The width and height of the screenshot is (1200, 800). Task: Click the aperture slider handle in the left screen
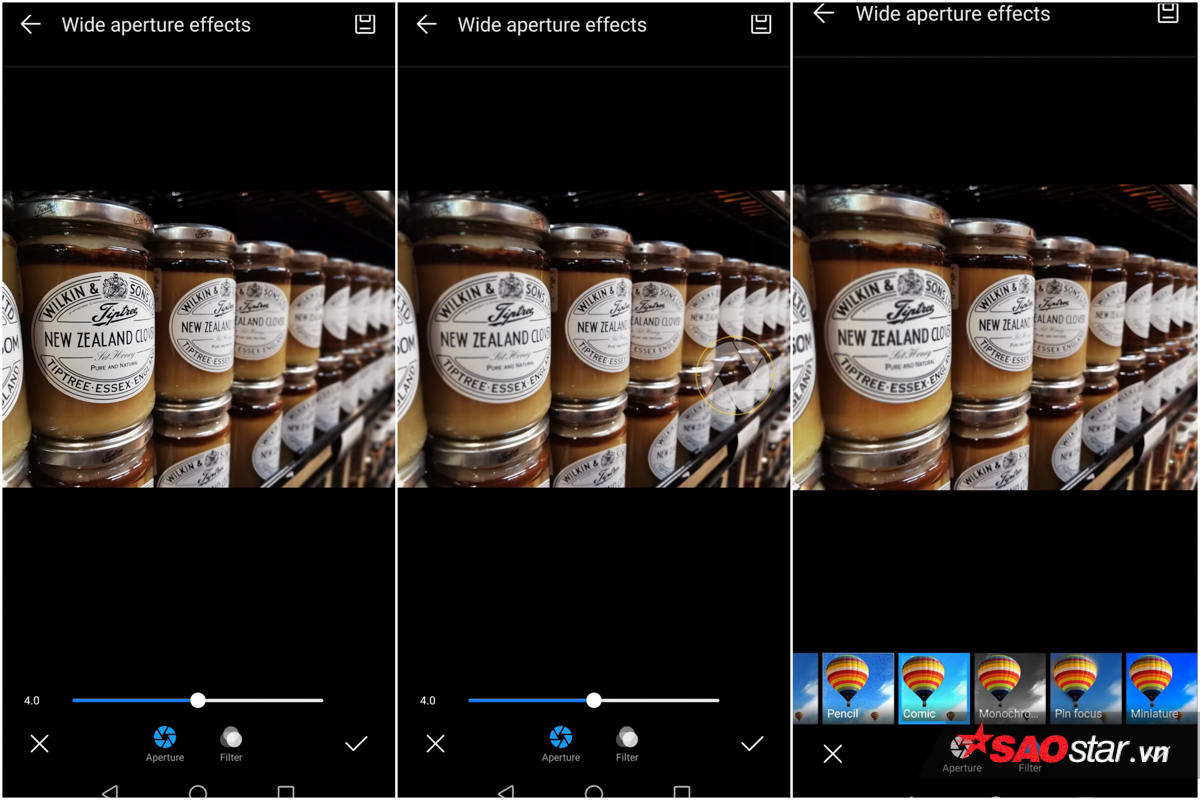pyautogui.click(x=198, y=700)
